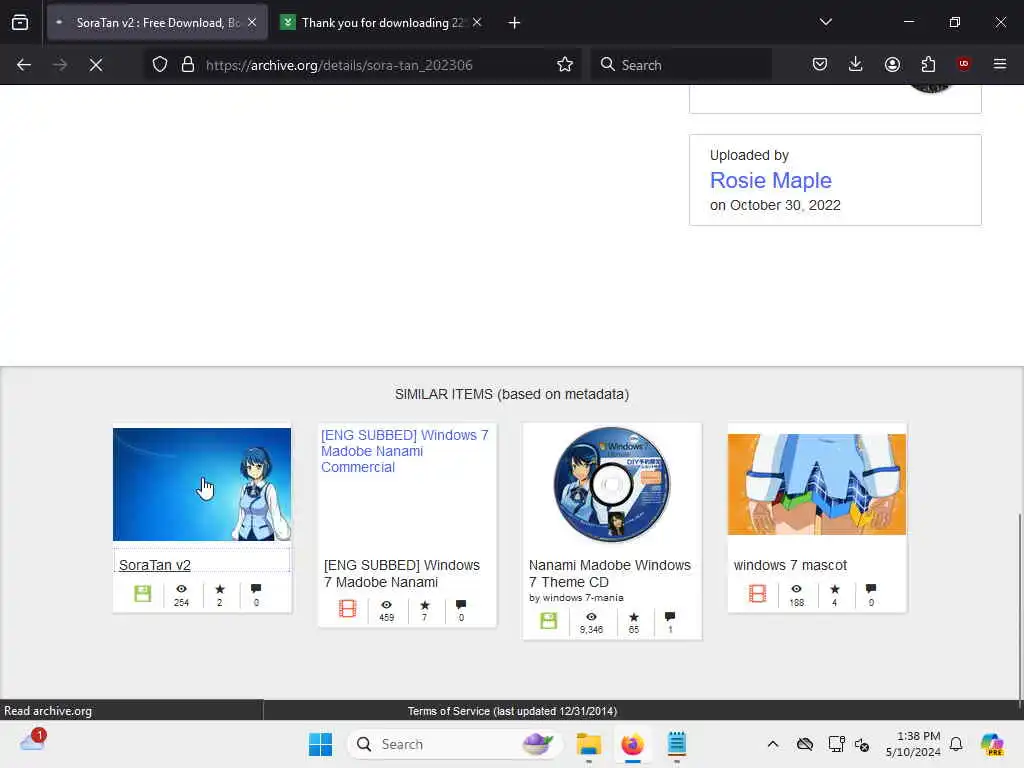
Task: Open Terms of Service link
Action: 512,711
